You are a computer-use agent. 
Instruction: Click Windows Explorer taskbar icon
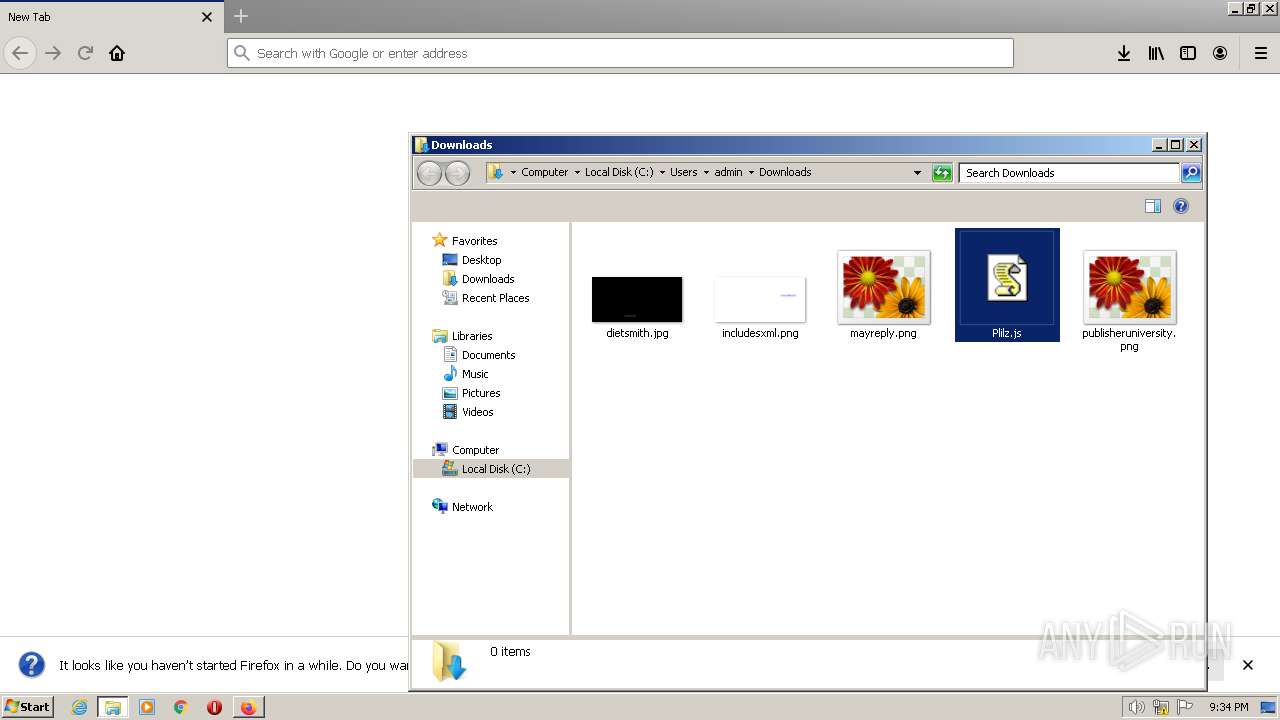coord(113,707)
